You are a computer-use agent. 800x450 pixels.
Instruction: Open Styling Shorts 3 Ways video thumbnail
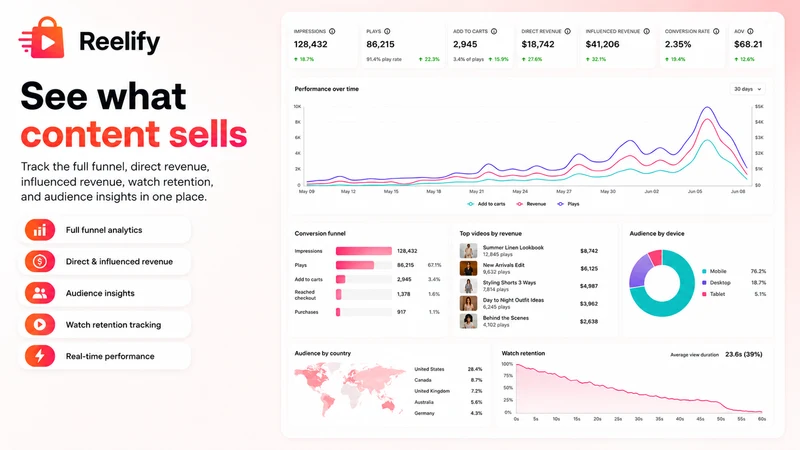468,286
